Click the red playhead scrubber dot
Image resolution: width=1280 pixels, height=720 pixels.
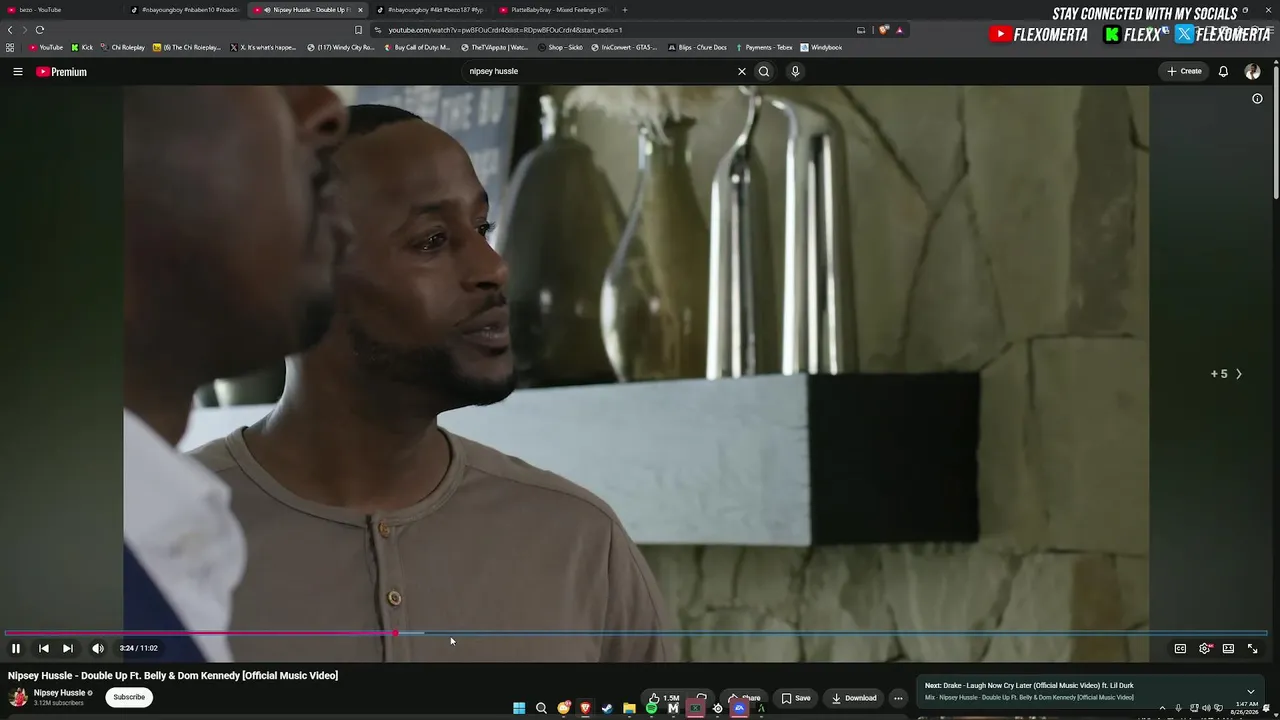coord(396,633)
